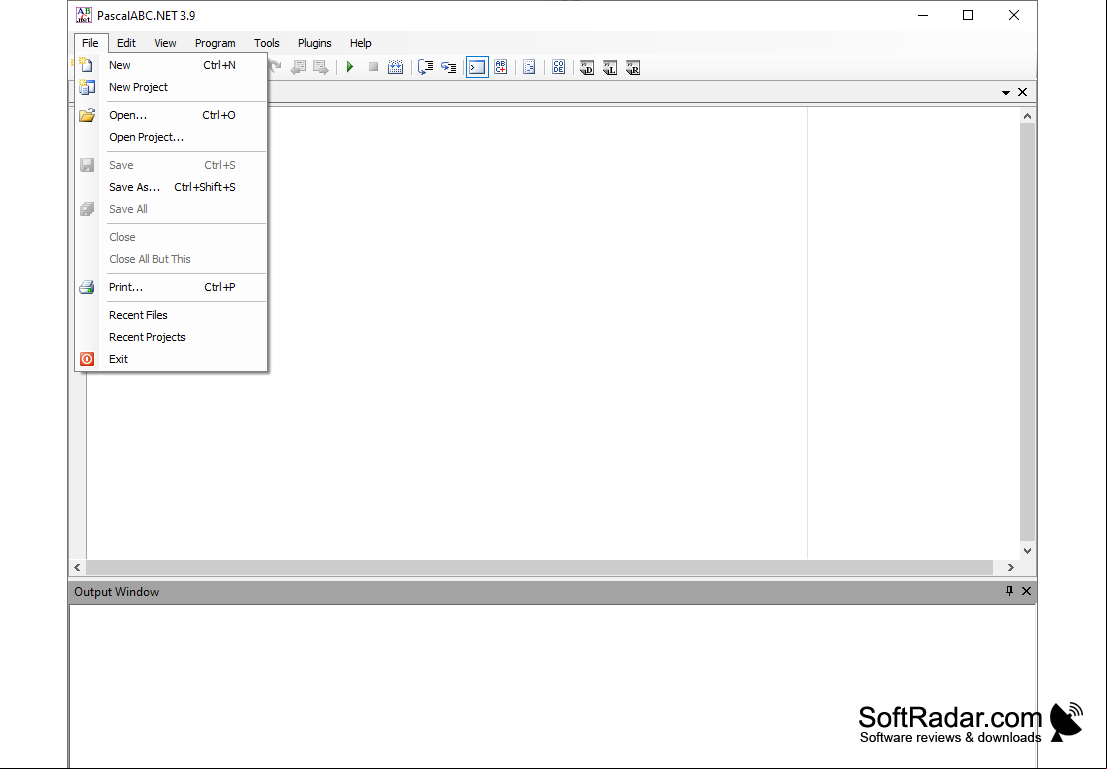This screenshot has width=1107, height=769.
Task: Choose New from the File menu
Action: point(171,65)
